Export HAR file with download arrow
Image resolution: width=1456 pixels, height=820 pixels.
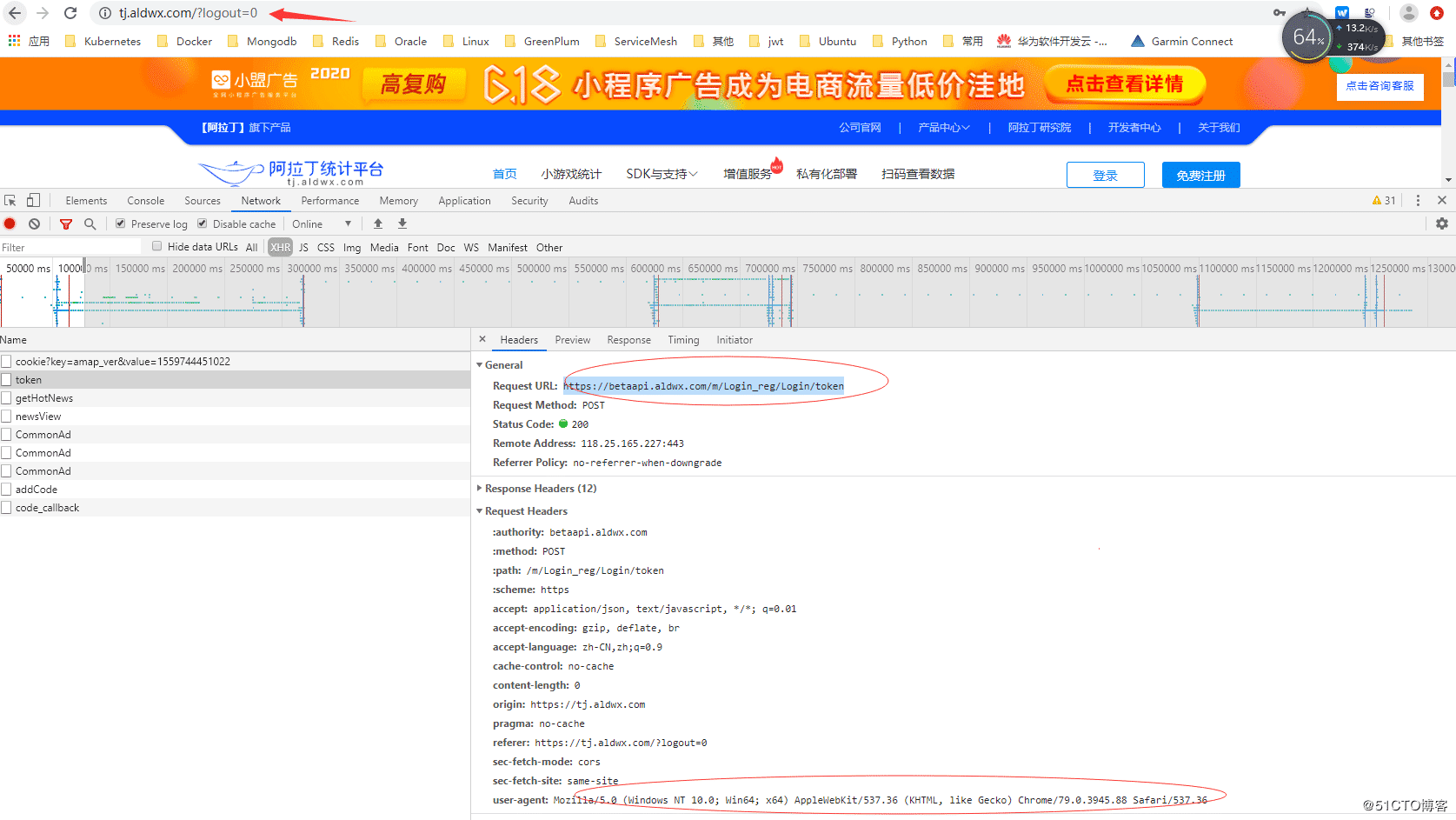click(x=402, y=223)
